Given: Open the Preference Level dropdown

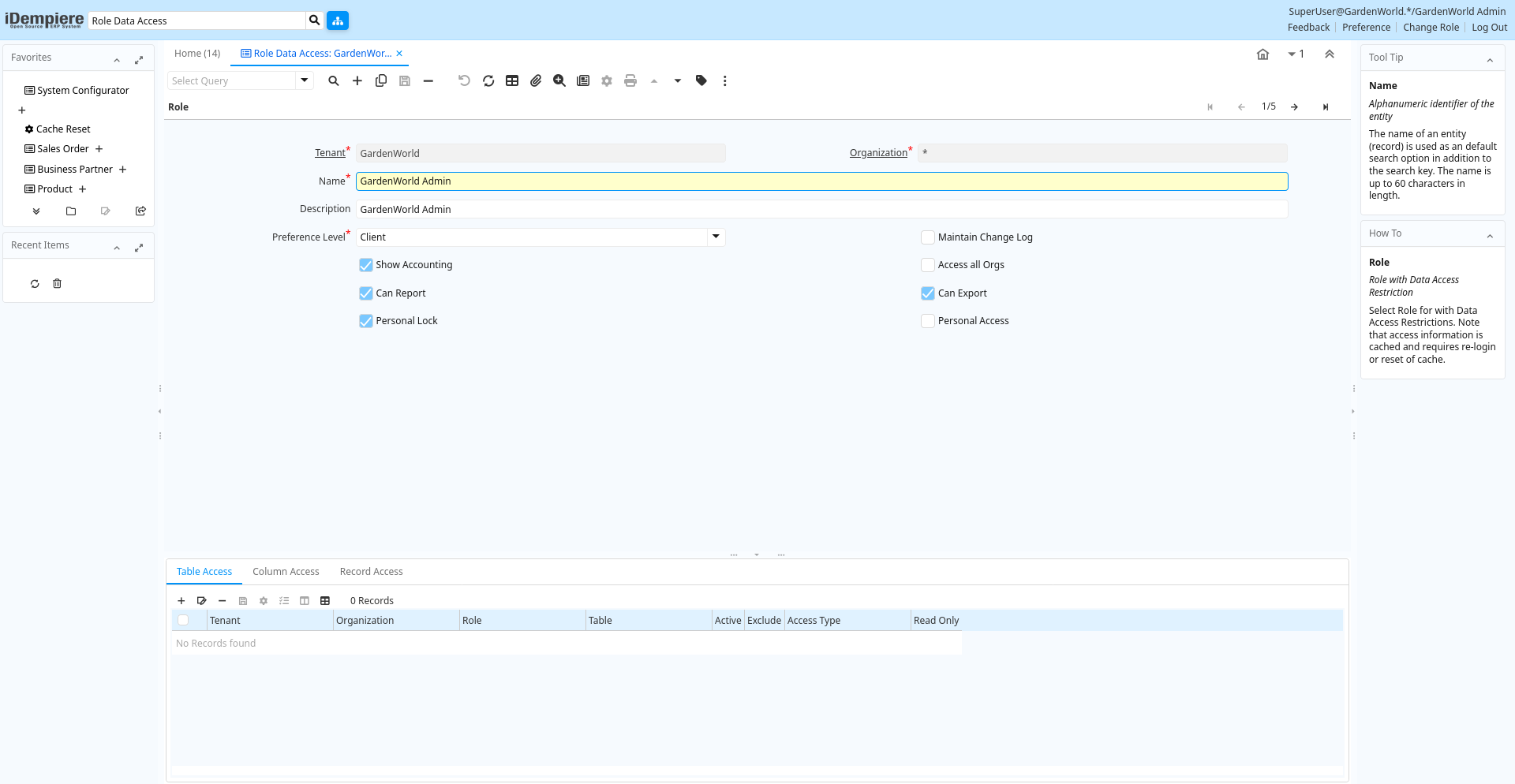Looking at the screenshot, I should [716, 237].
